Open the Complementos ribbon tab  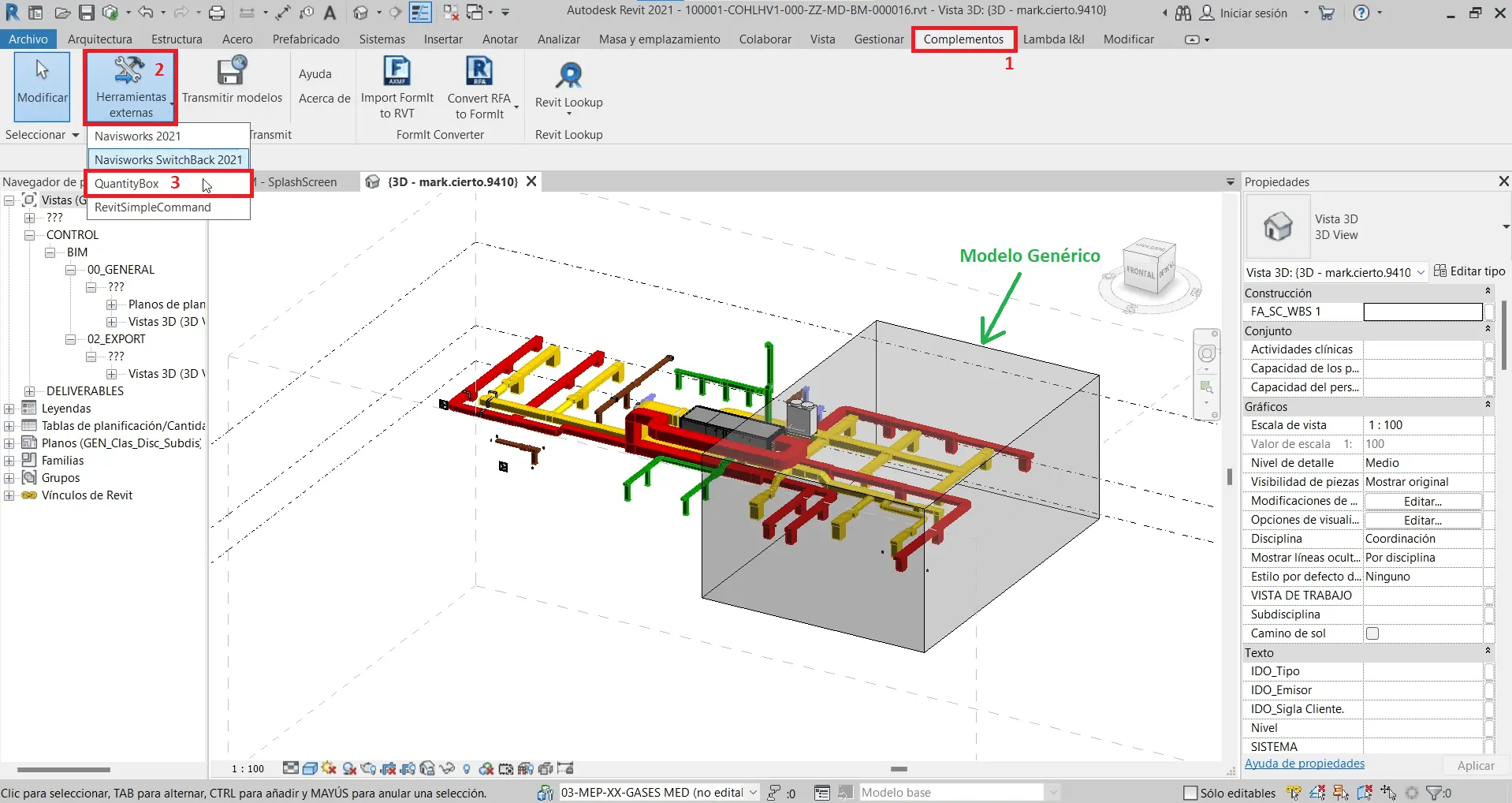[x=963, y=39]
